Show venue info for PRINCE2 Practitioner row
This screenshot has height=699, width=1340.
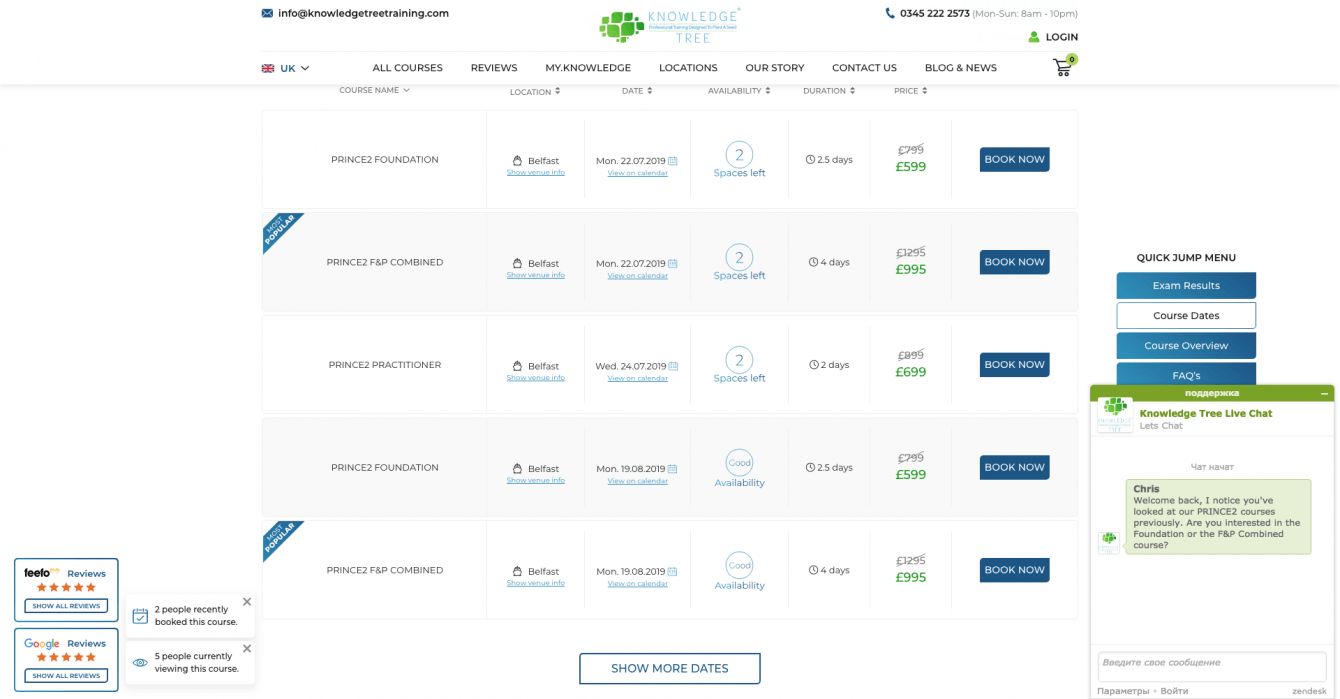tap(535, 378)
